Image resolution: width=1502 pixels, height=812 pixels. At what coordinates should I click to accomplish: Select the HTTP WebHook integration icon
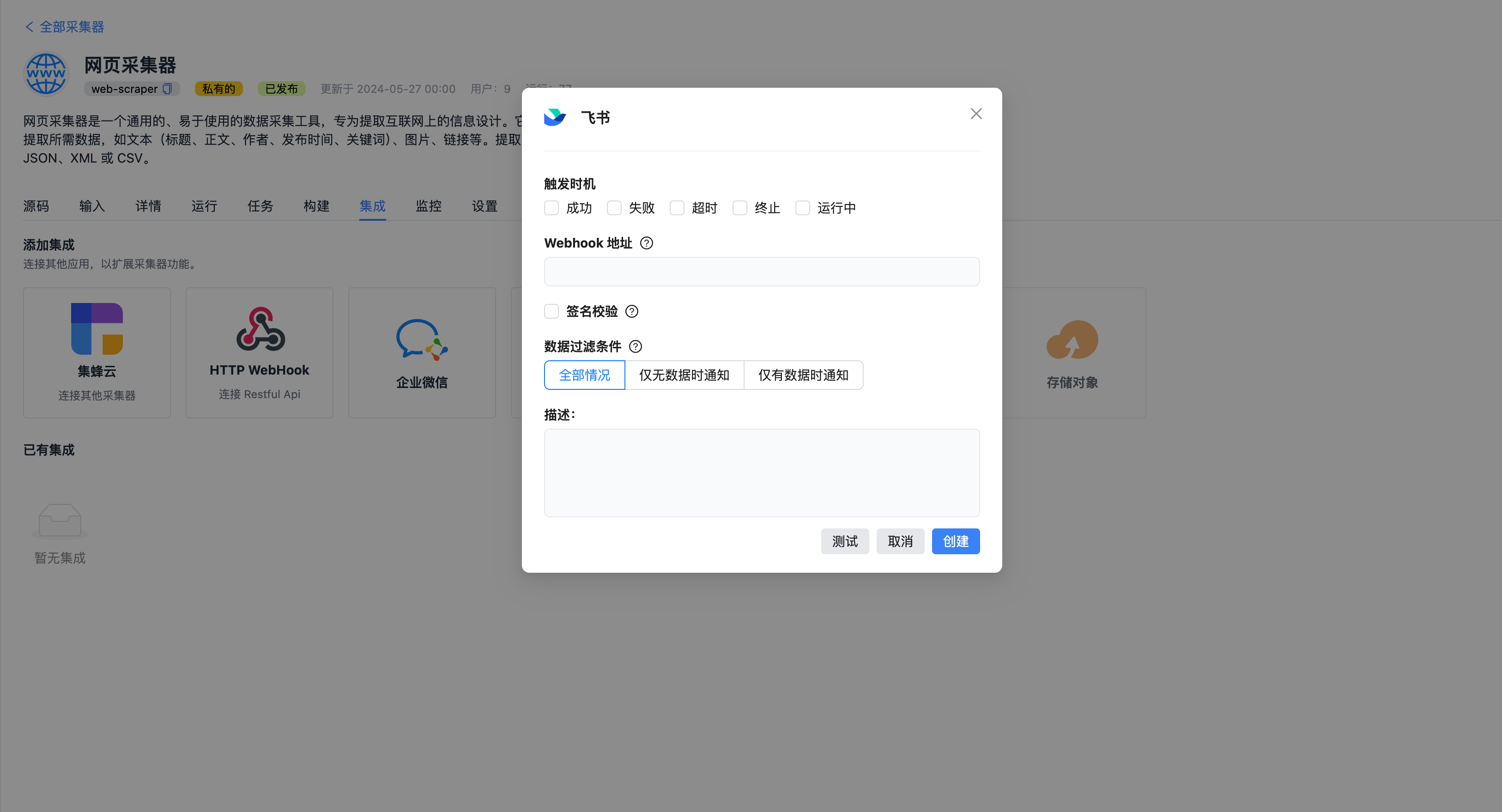[260, 329]
